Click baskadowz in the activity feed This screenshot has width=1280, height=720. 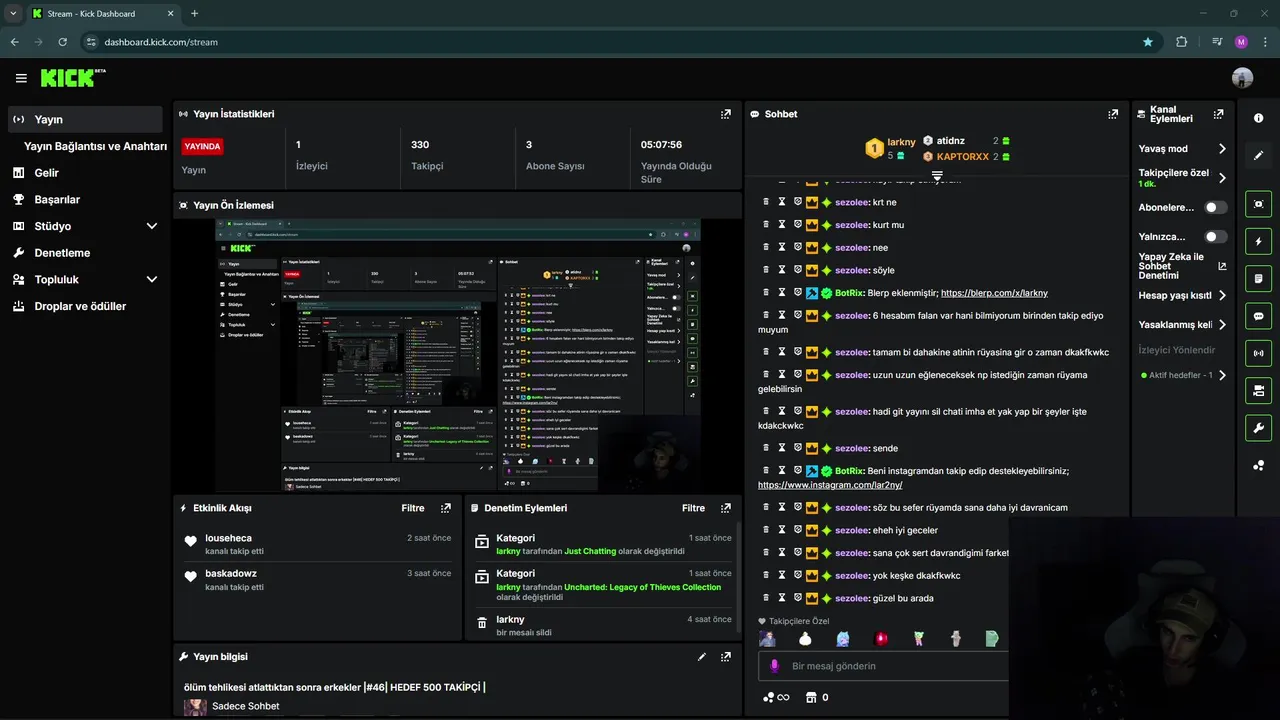tap(231, 573)
